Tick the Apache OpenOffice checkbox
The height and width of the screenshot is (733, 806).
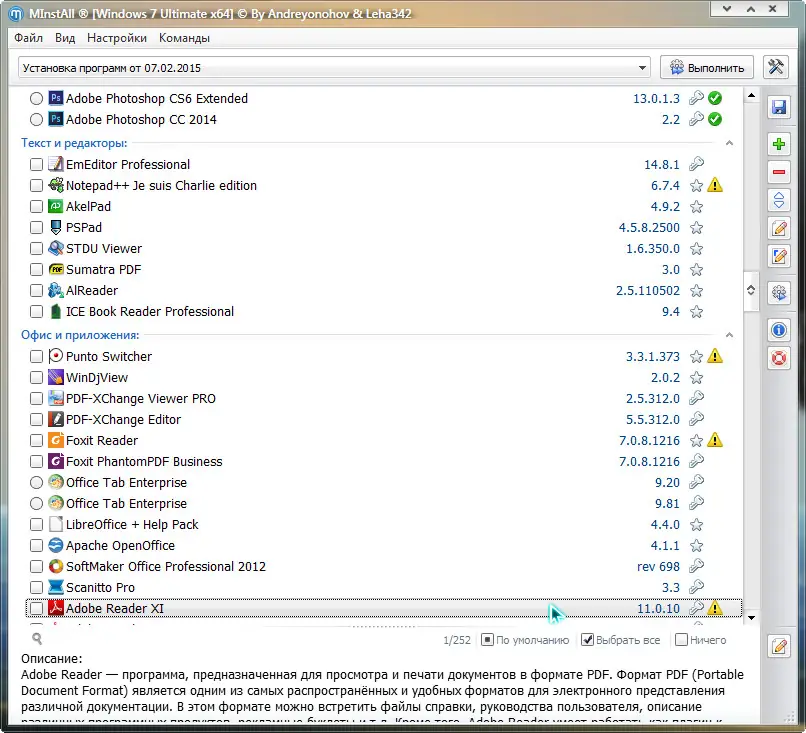click(36, 545)
